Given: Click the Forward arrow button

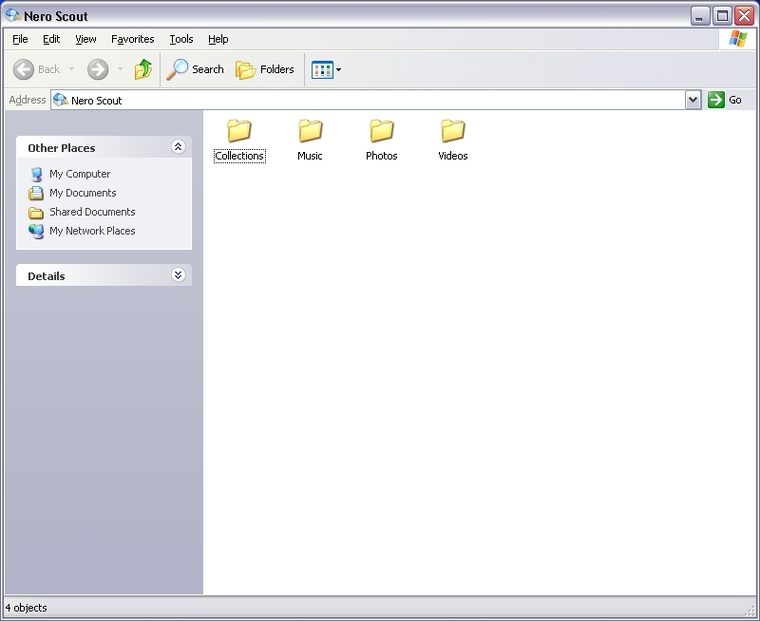Looking at the screenshot, I should pos(97,69).
